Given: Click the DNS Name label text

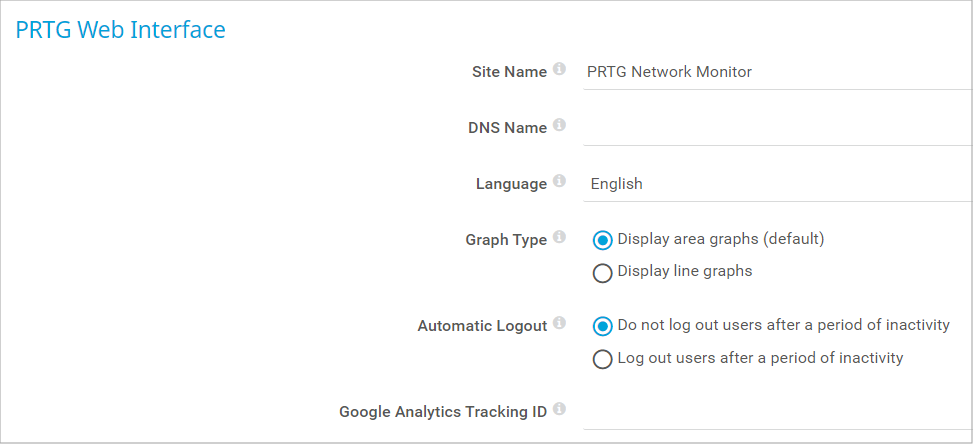Looking at the screenshot, I should pyautogui.click(x=507, y=128).
